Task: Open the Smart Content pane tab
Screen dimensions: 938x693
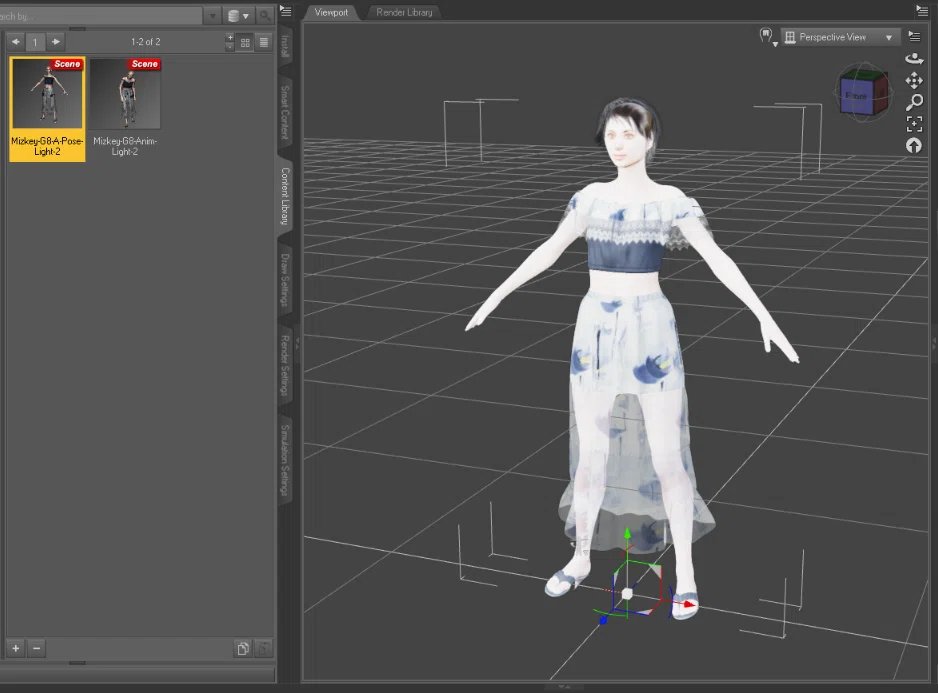Action: [285, 113]
